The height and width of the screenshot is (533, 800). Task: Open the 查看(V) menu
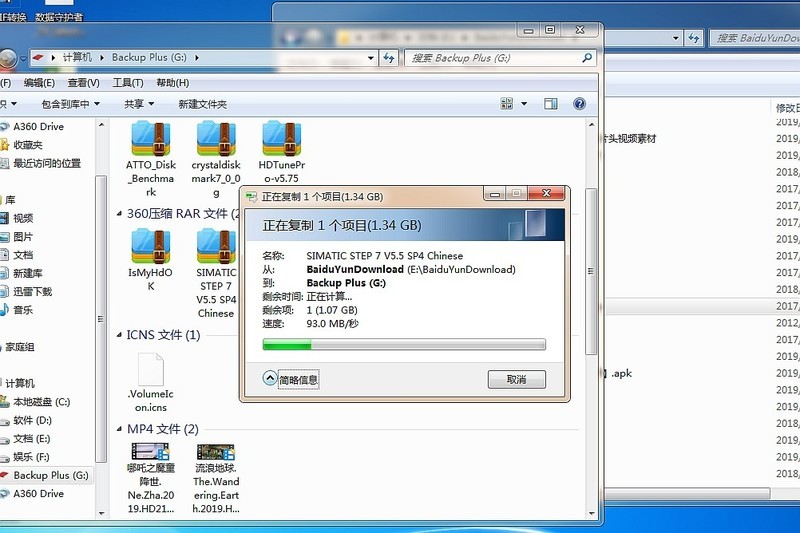coord(80,83)
